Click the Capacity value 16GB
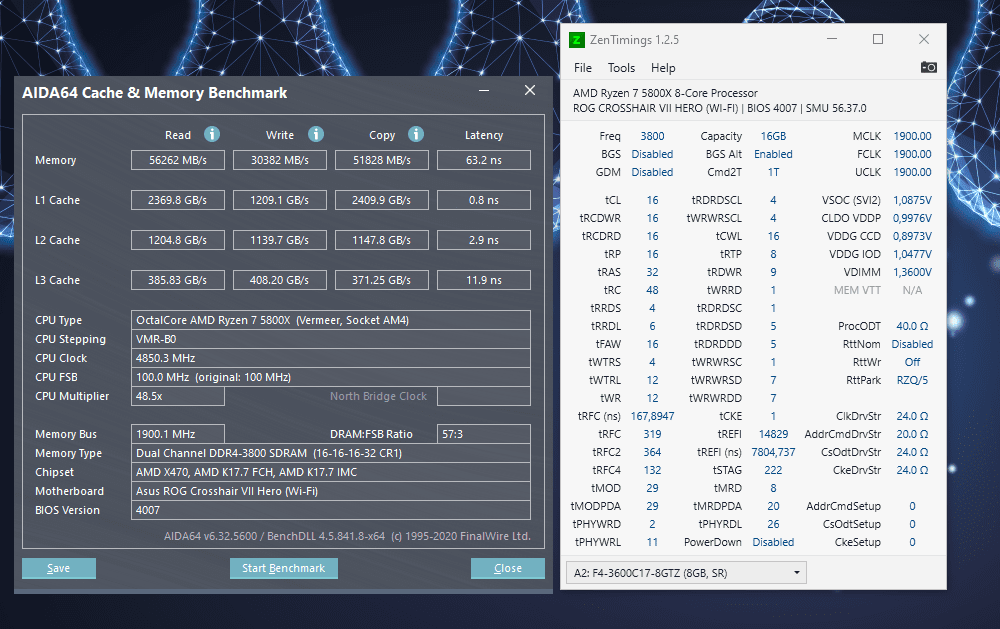The width and height of the screenshot is (1000, 629). (773, 136)
